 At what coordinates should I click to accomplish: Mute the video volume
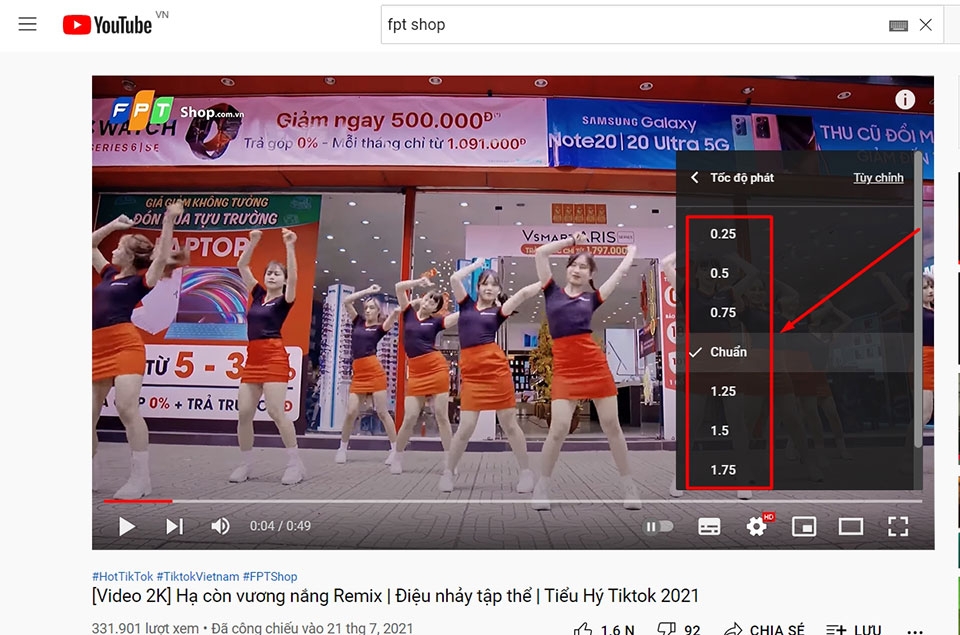[x=220, y=526]
